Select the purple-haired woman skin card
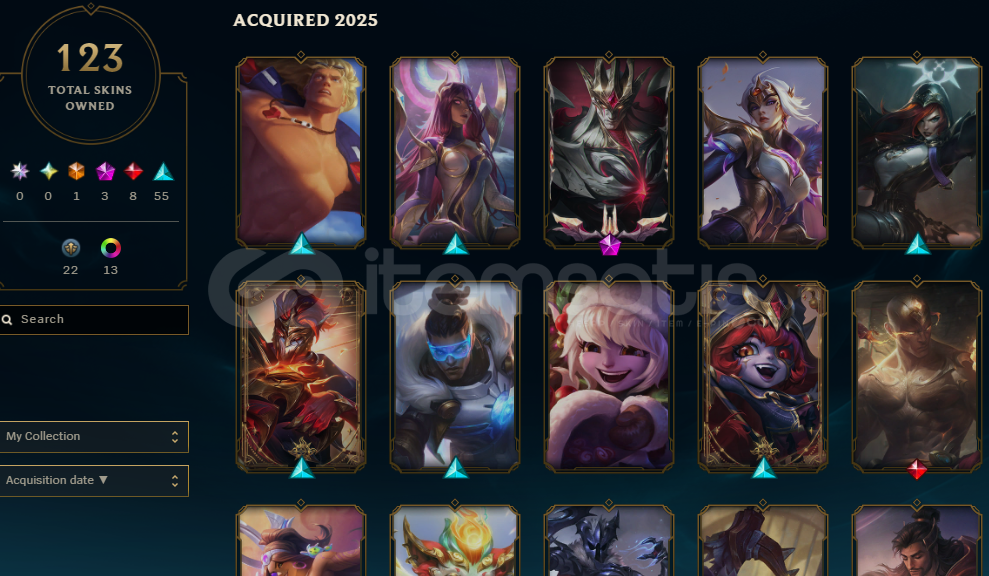989x576 pixels. point(455,151)
